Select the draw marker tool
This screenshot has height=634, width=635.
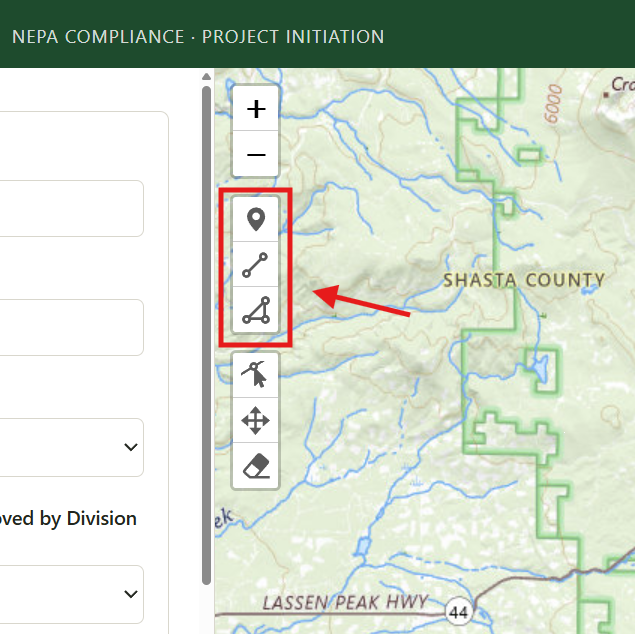(x=256, y=219)
